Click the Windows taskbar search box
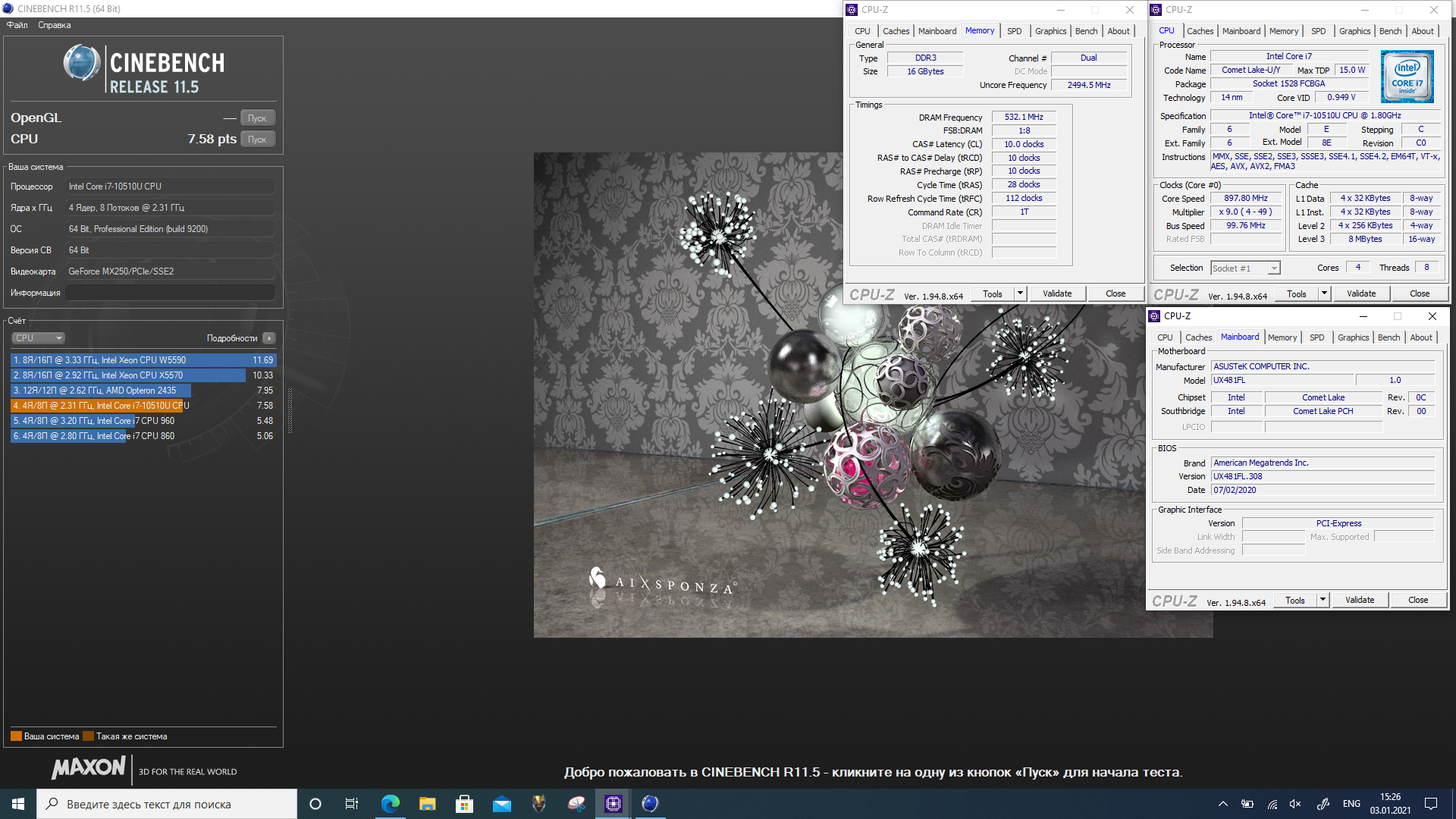Viewport: 1456px width, 819px height. pos(167,804)
